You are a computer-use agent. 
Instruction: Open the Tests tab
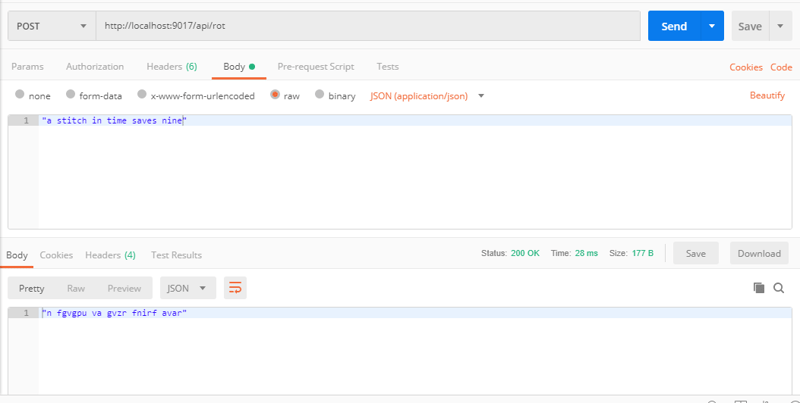tap(388, 66)
